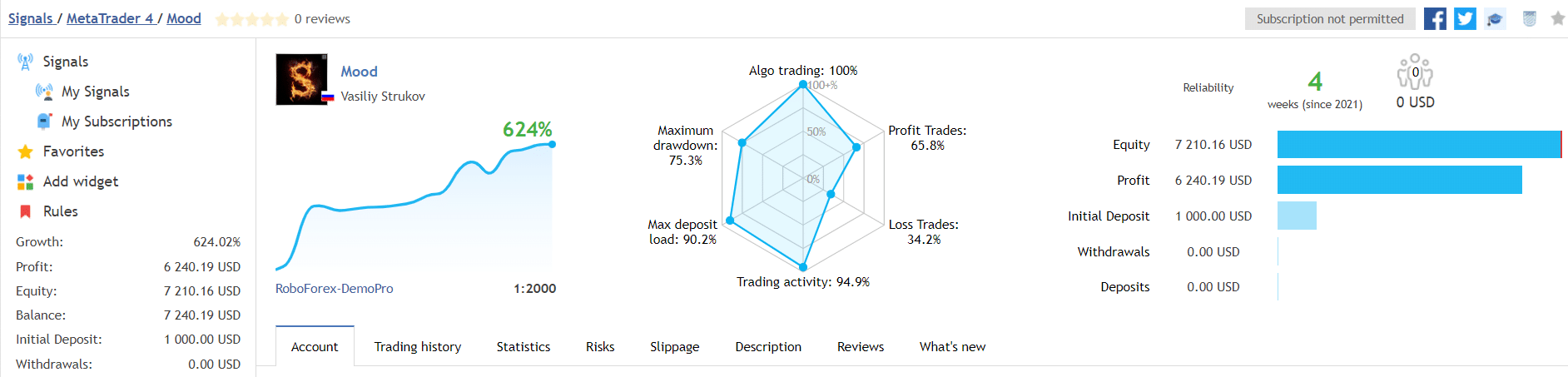Open the MetaTrader 4 breadcrumb link

point(109,18)
